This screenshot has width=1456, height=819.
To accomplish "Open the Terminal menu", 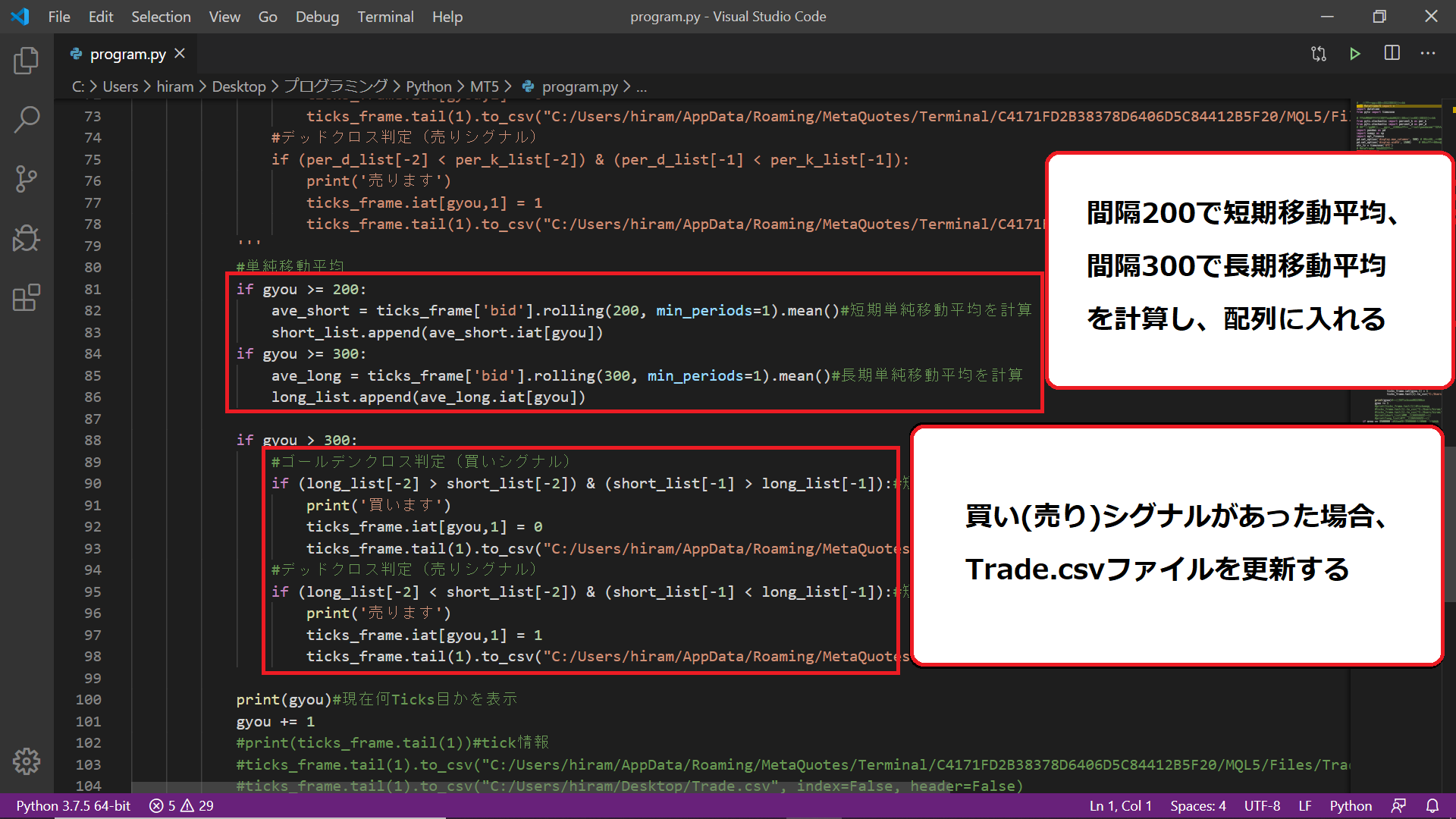I will point(385,17).
